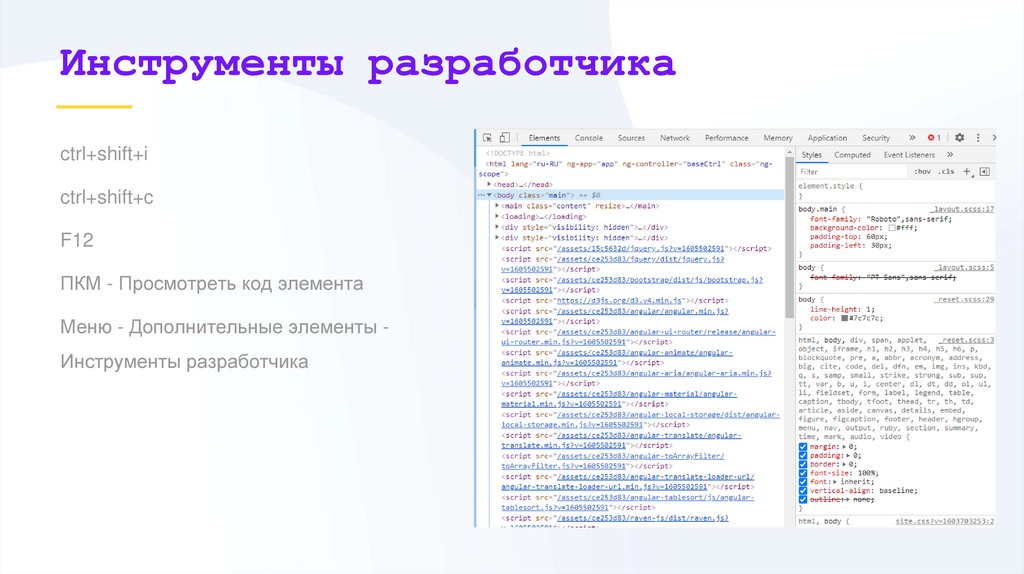Expand the first visibility hidden div
This screenshot has width=1024, height=574.
(x=497, y=227)
